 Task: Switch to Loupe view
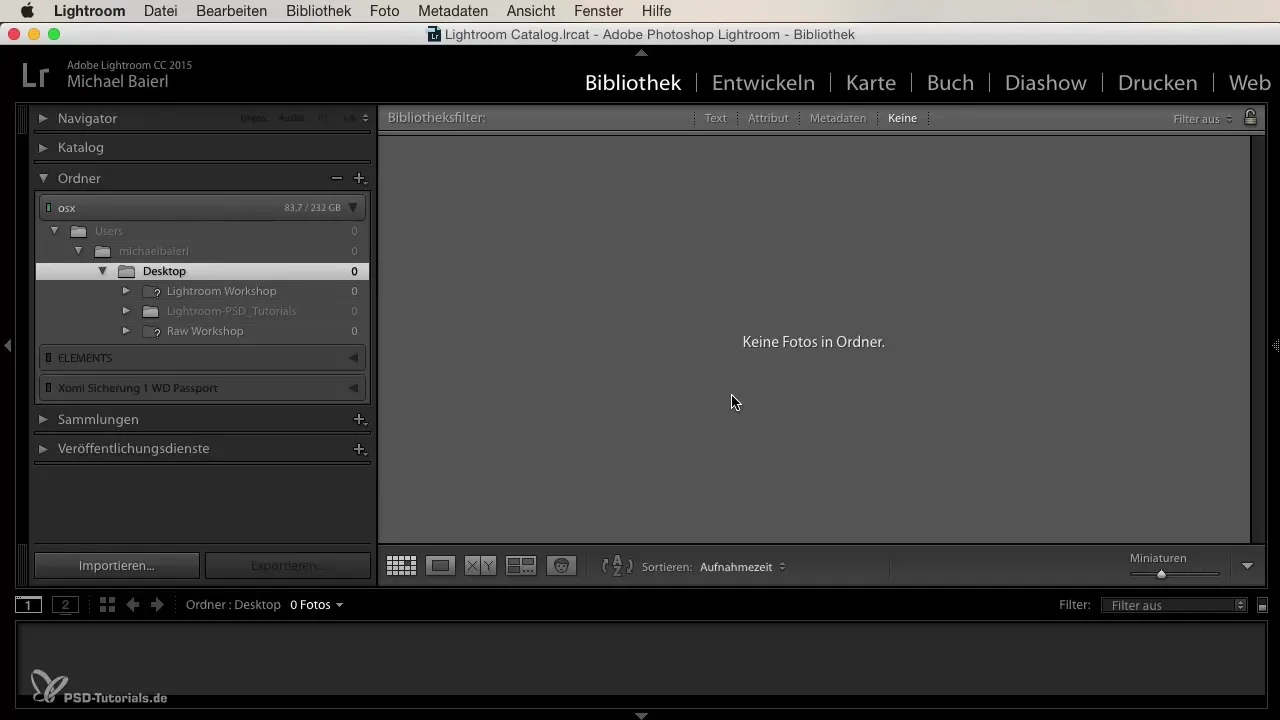[x=440, y=566]
